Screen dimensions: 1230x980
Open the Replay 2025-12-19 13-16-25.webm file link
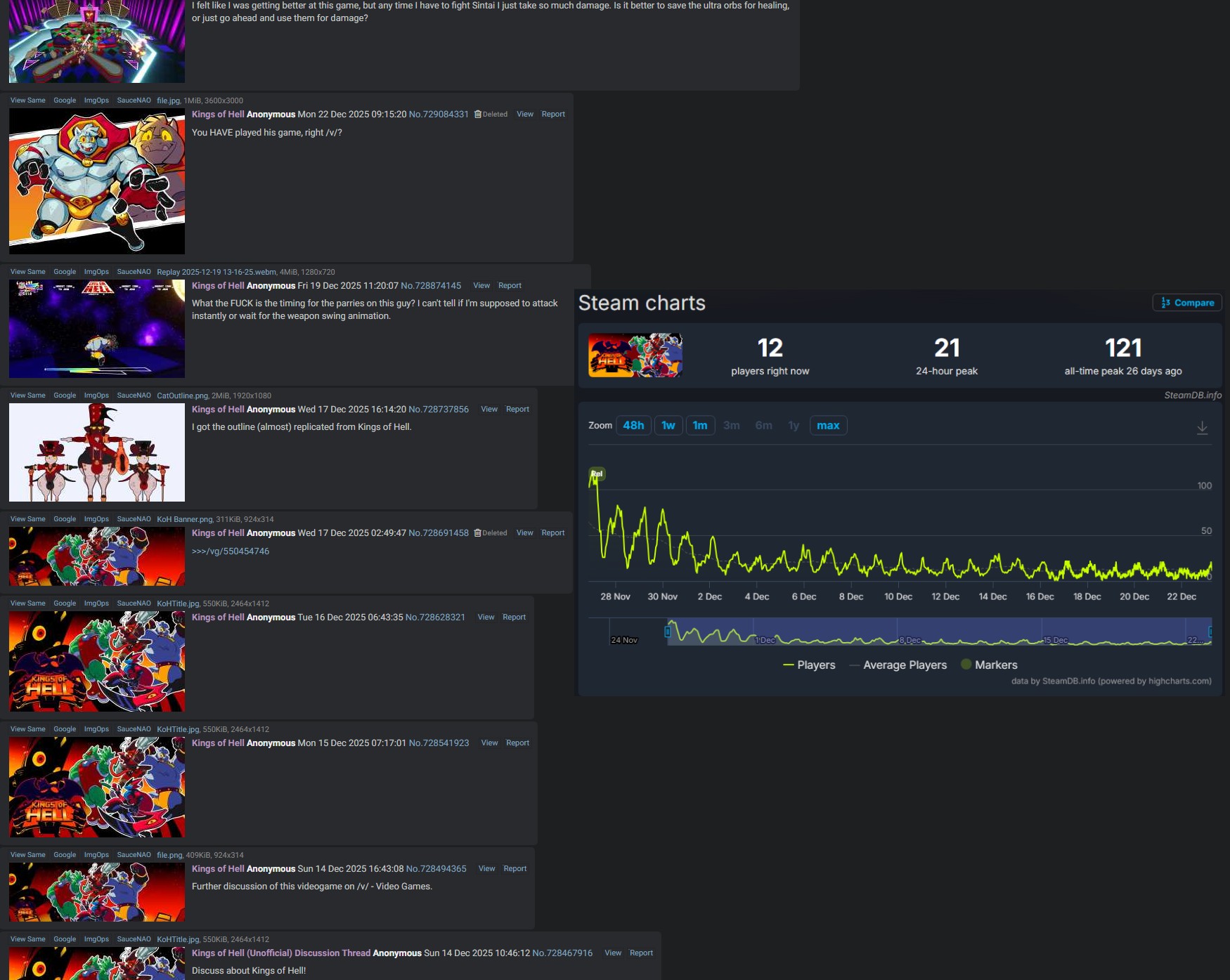[216, 272]
